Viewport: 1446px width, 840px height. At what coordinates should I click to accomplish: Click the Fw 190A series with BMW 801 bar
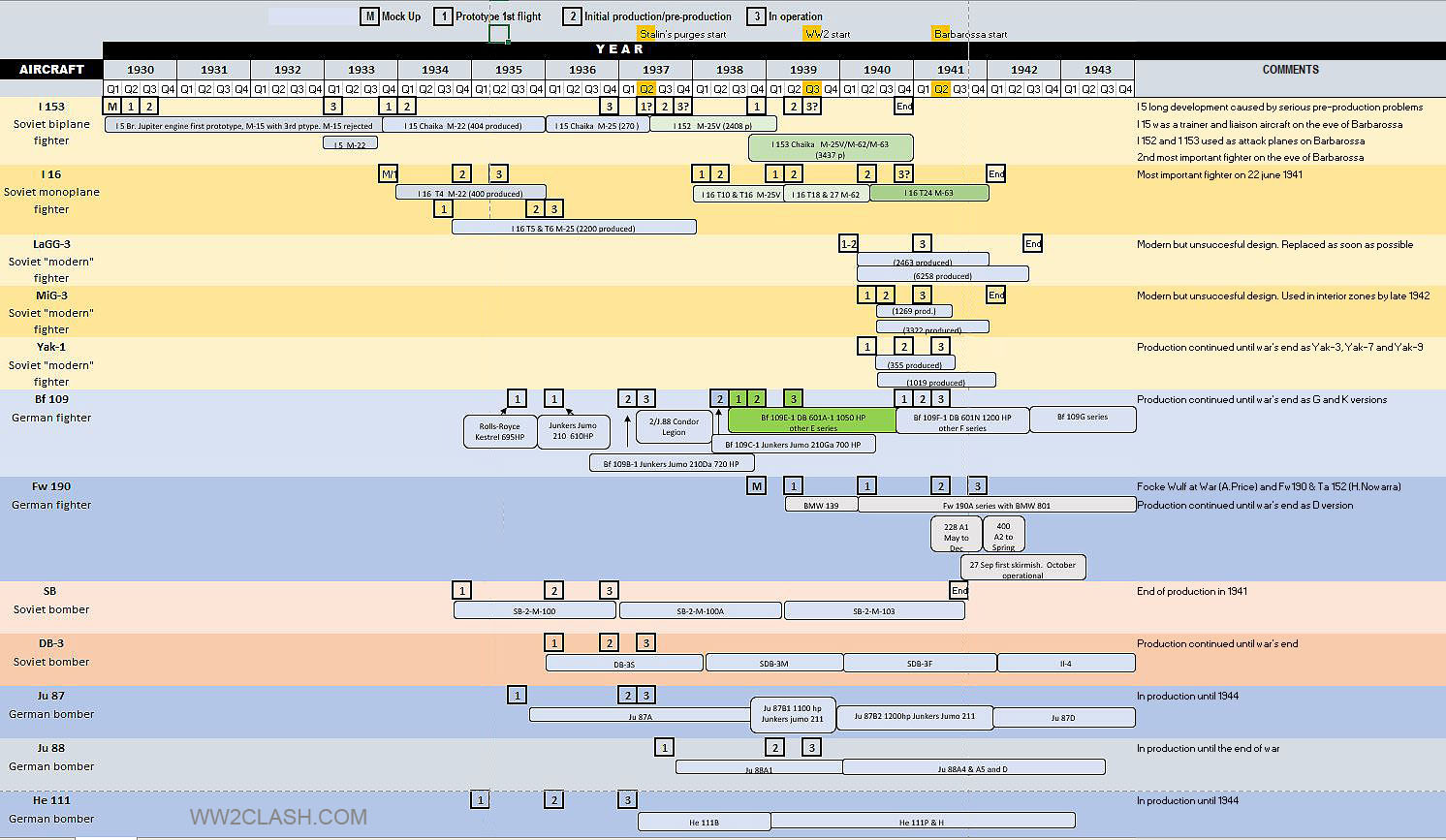point(996,505)
